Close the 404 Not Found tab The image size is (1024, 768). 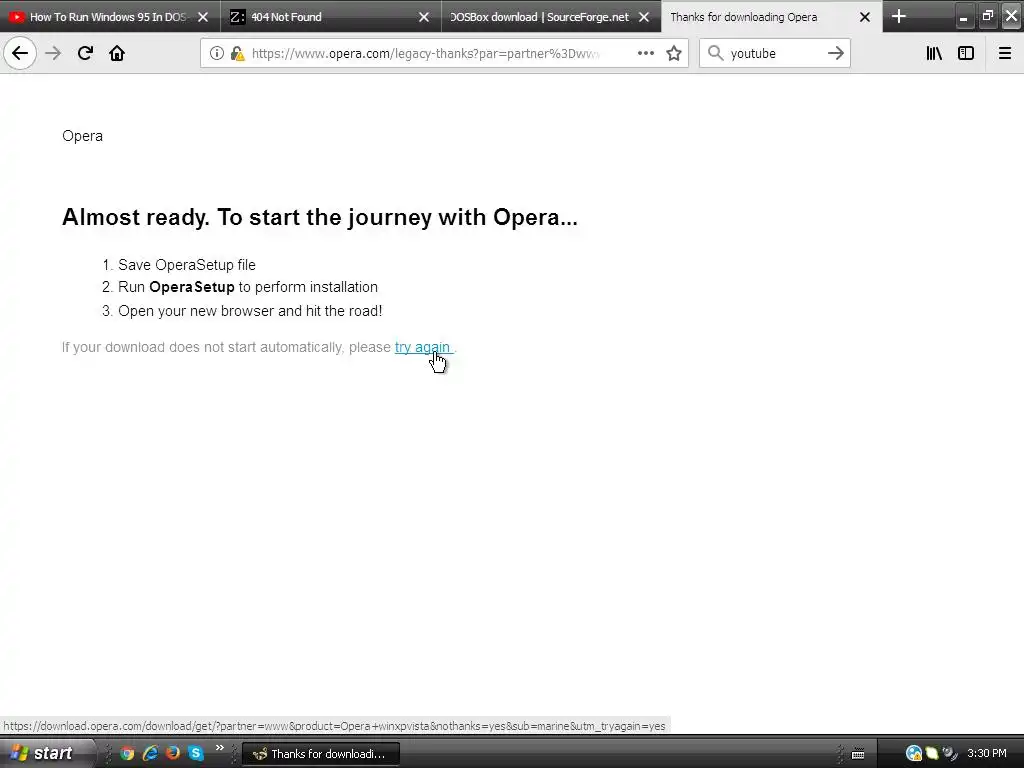click(x=424, y=17)
